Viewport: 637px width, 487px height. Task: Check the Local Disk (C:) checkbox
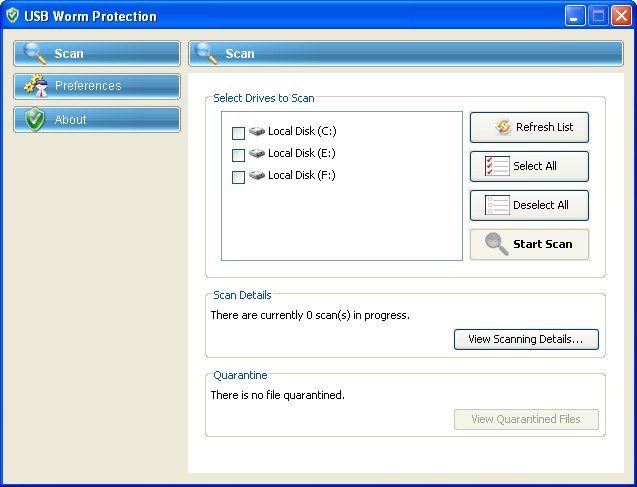(238, 133)
